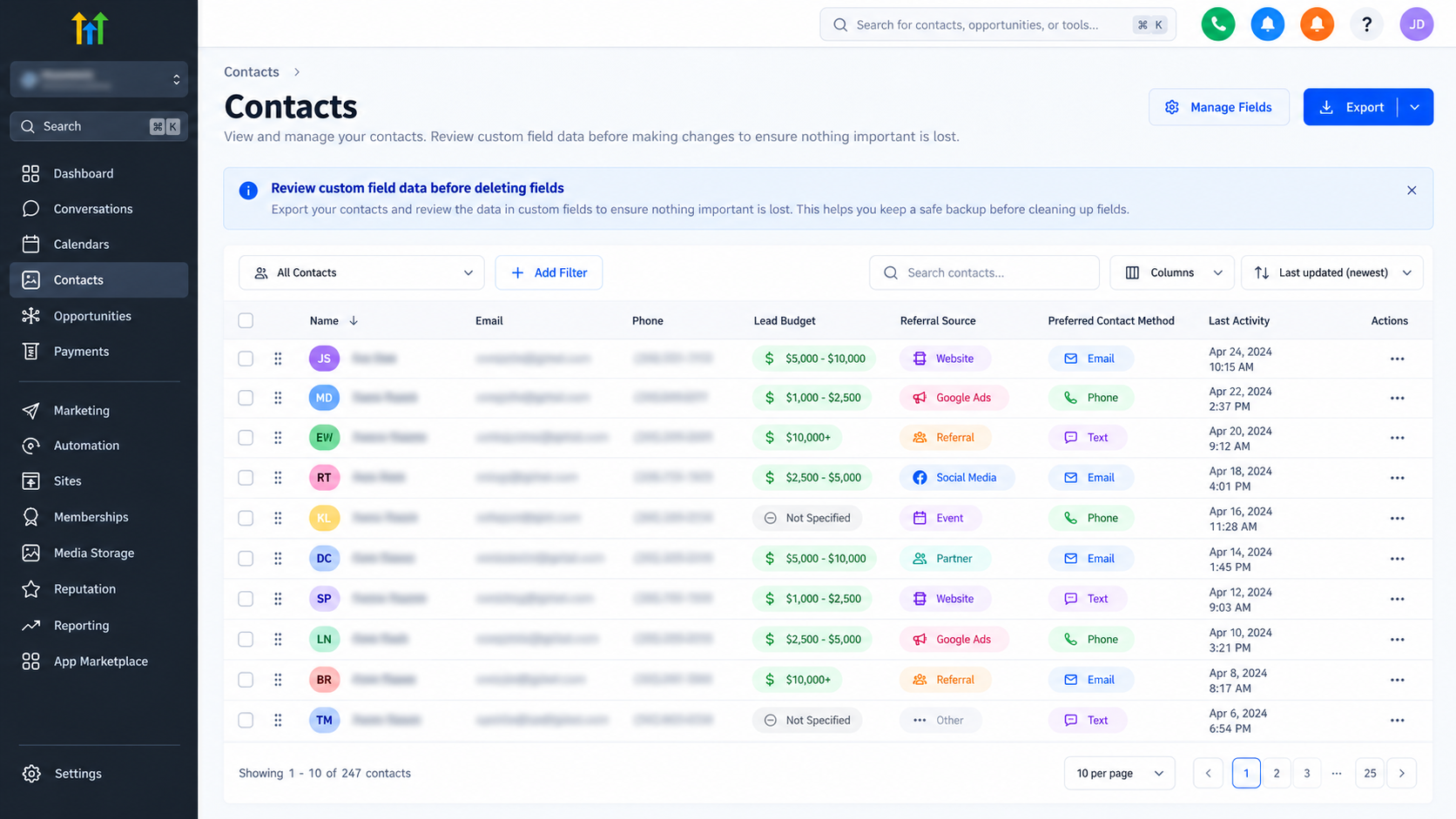This screenshot has width=1456, height=819.
Task: Click the Export button
Action: [x=1351, y=107]
